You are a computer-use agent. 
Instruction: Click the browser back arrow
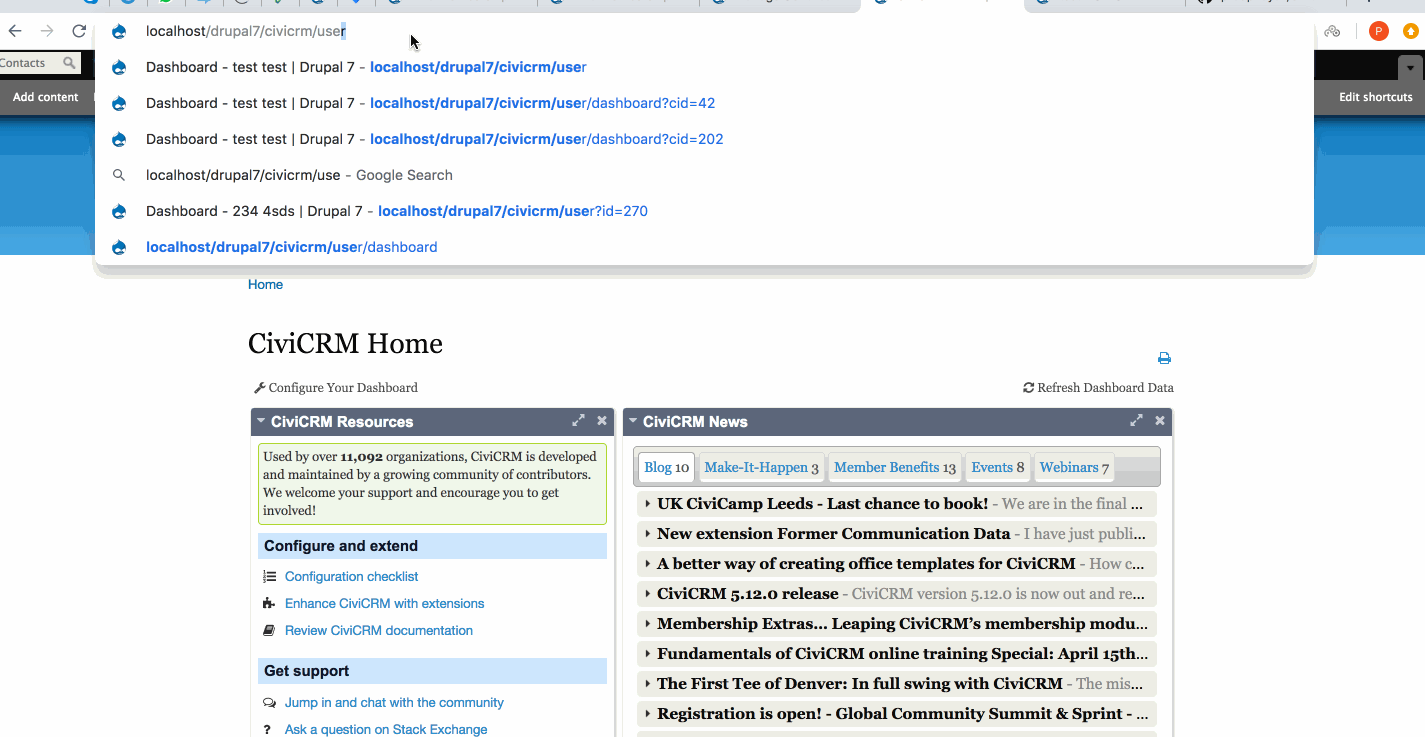pyautogui.click(x=15, y=31)
